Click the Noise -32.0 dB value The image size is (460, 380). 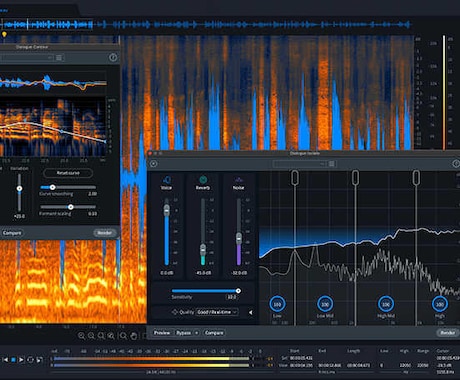[239, 273]
